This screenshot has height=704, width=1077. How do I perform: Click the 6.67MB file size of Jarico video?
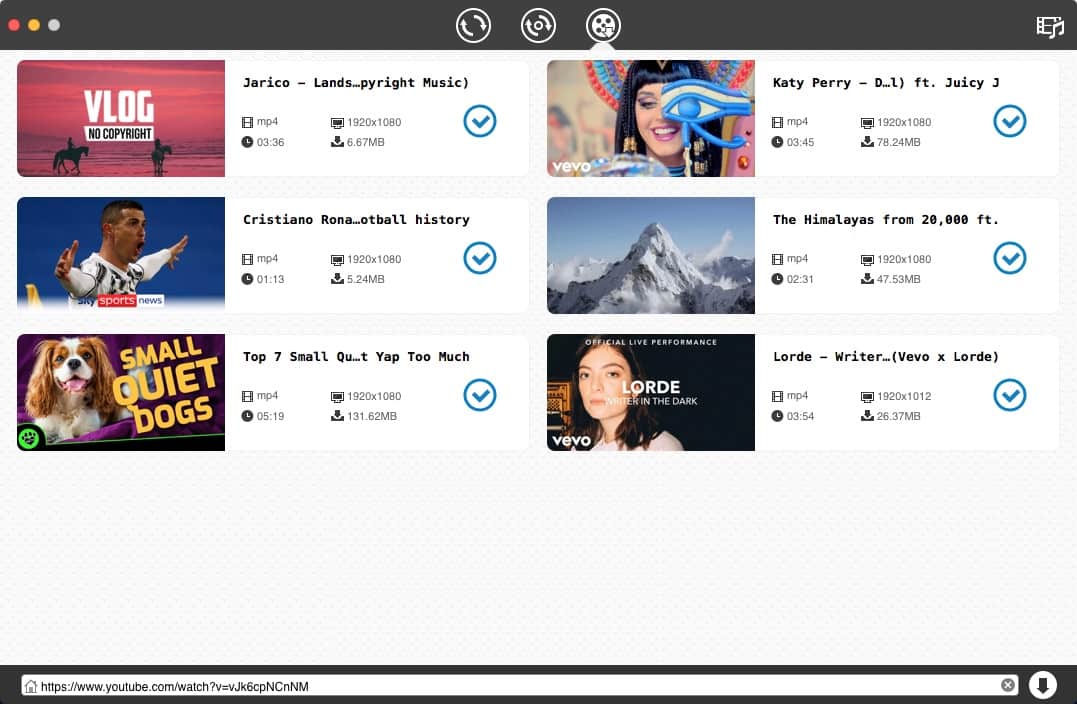pyautogui.click(x=365, y=142)
